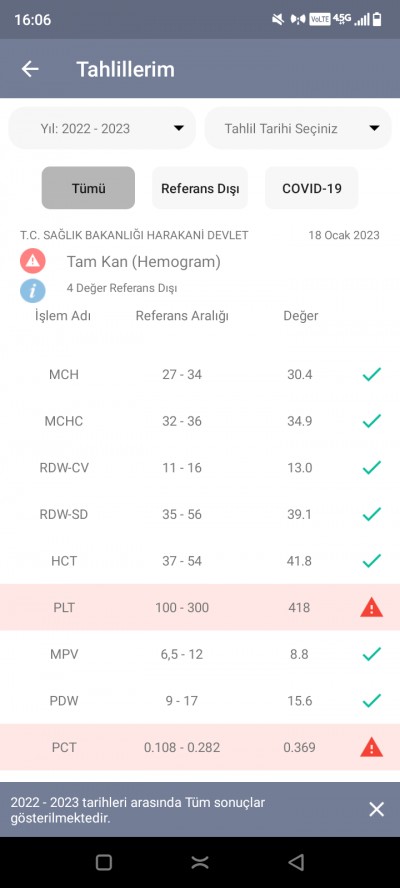Tap the Android back triangle button
The image size is (400, 888).
point(296,863)
